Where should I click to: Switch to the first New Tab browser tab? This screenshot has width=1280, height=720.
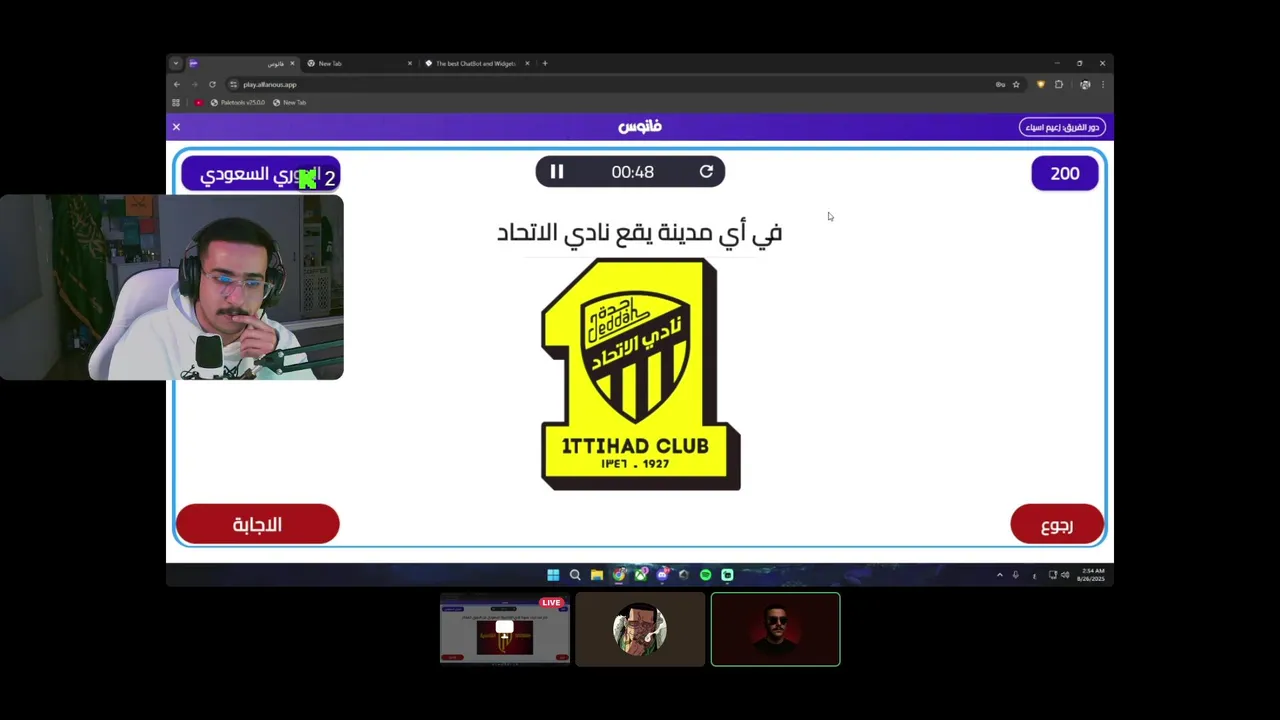358,63
